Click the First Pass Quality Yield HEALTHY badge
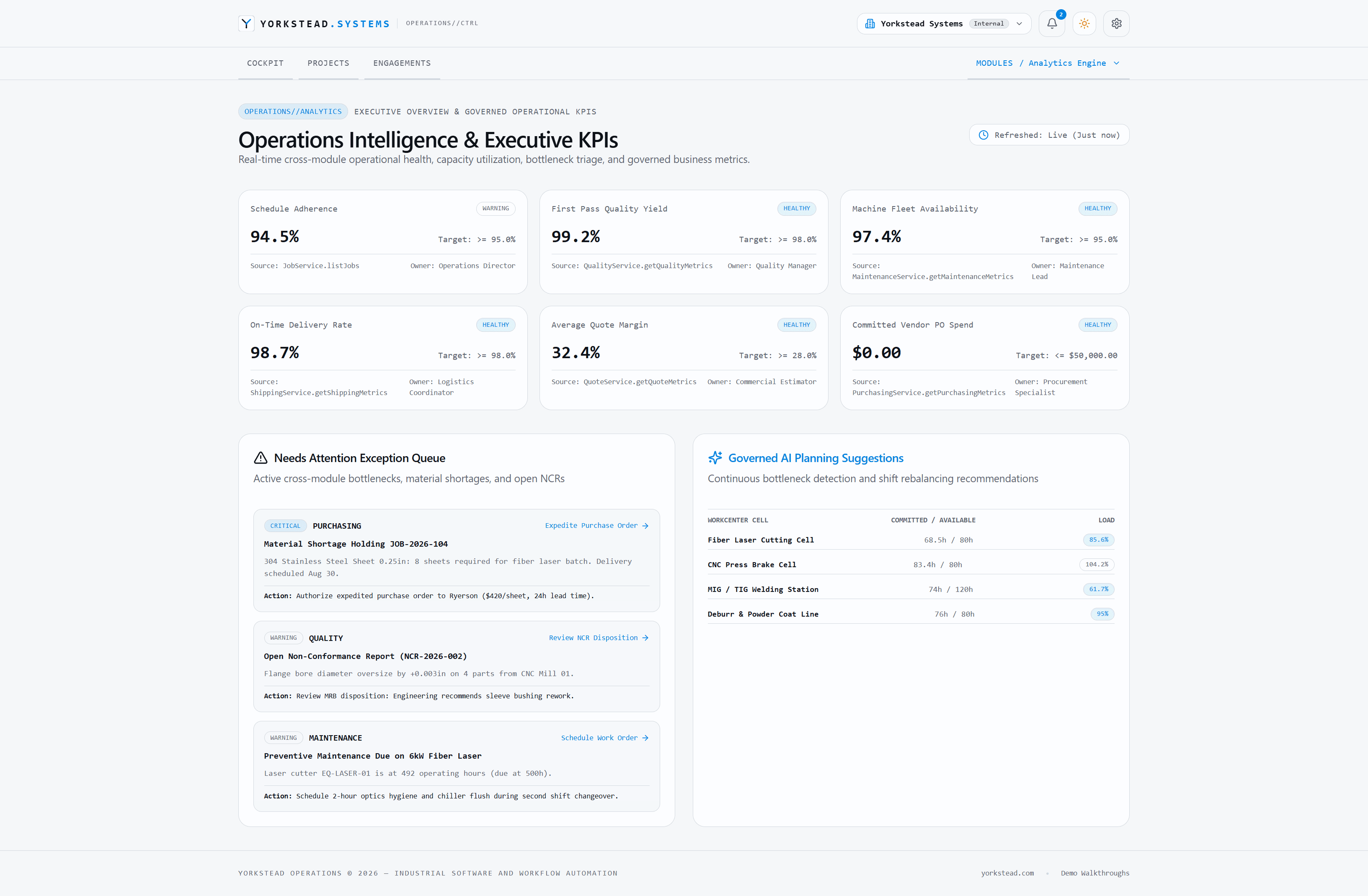 coord(796,209)
